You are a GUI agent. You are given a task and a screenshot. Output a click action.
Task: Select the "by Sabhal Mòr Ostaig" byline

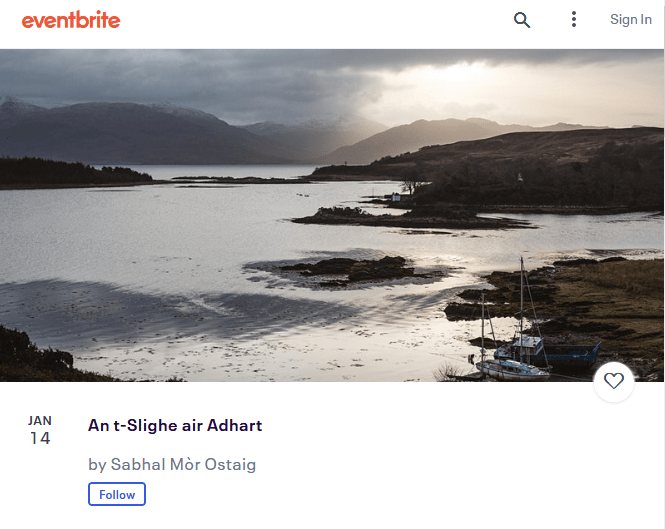point(172,465)
